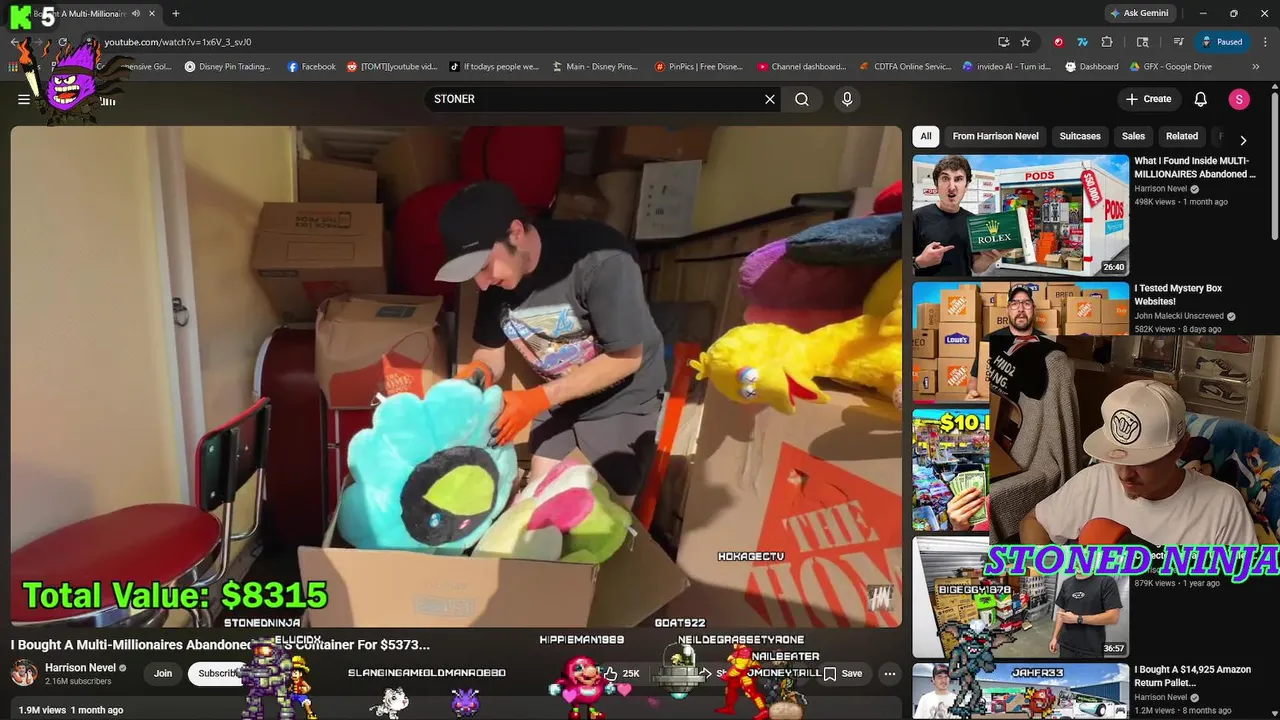The width and height of the screenshot is (1280, 720).
Task: Open Facebook bookmark
Action: [x=312, y=67]
